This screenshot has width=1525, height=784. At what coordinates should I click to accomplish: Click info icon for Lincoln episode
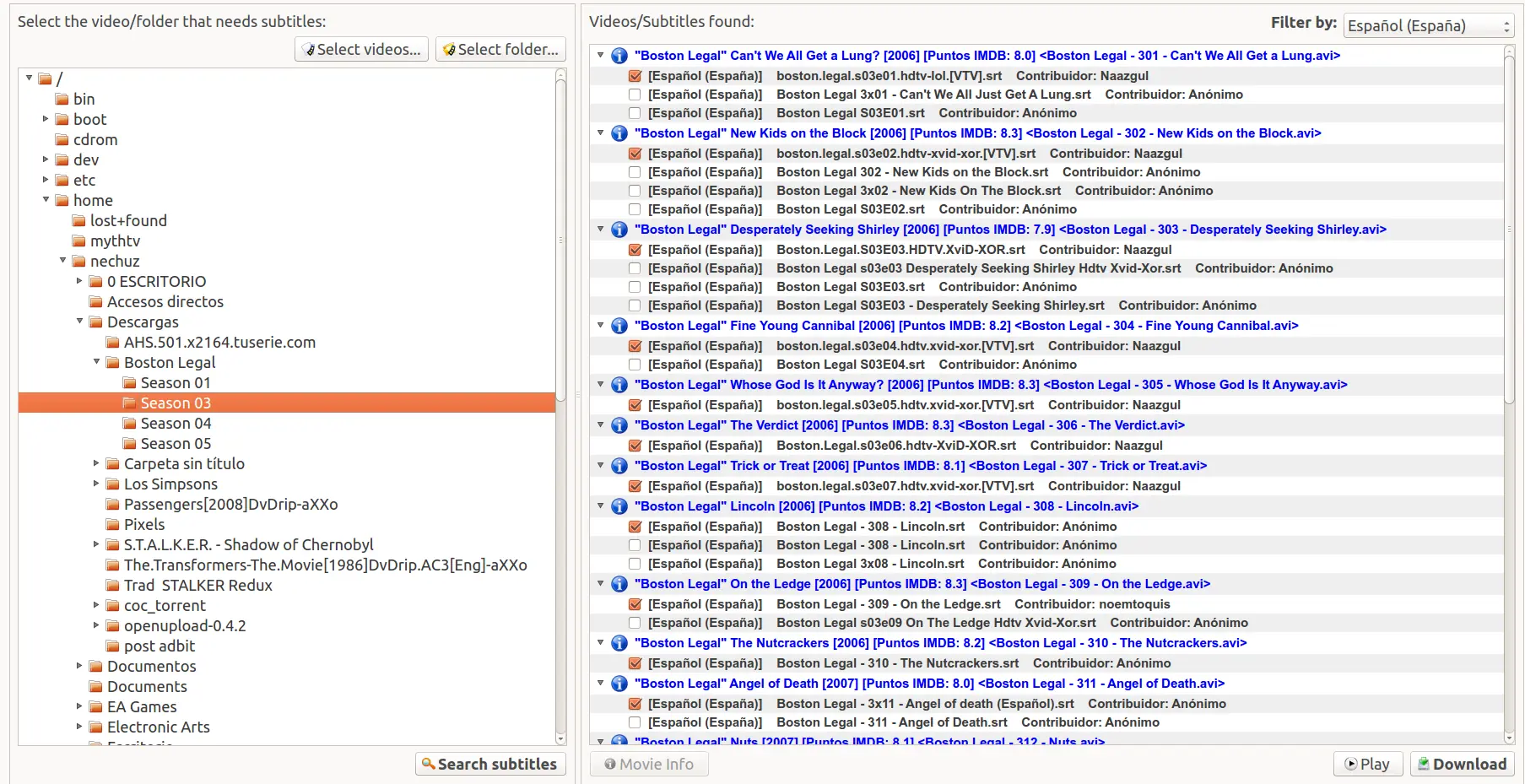click(x=619, y=506)
